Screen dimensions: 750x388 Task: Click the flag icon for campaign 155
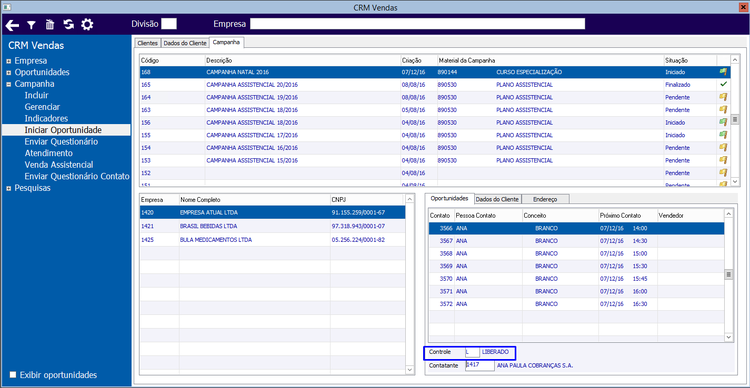pyautogui.click(x=723, y=135)
